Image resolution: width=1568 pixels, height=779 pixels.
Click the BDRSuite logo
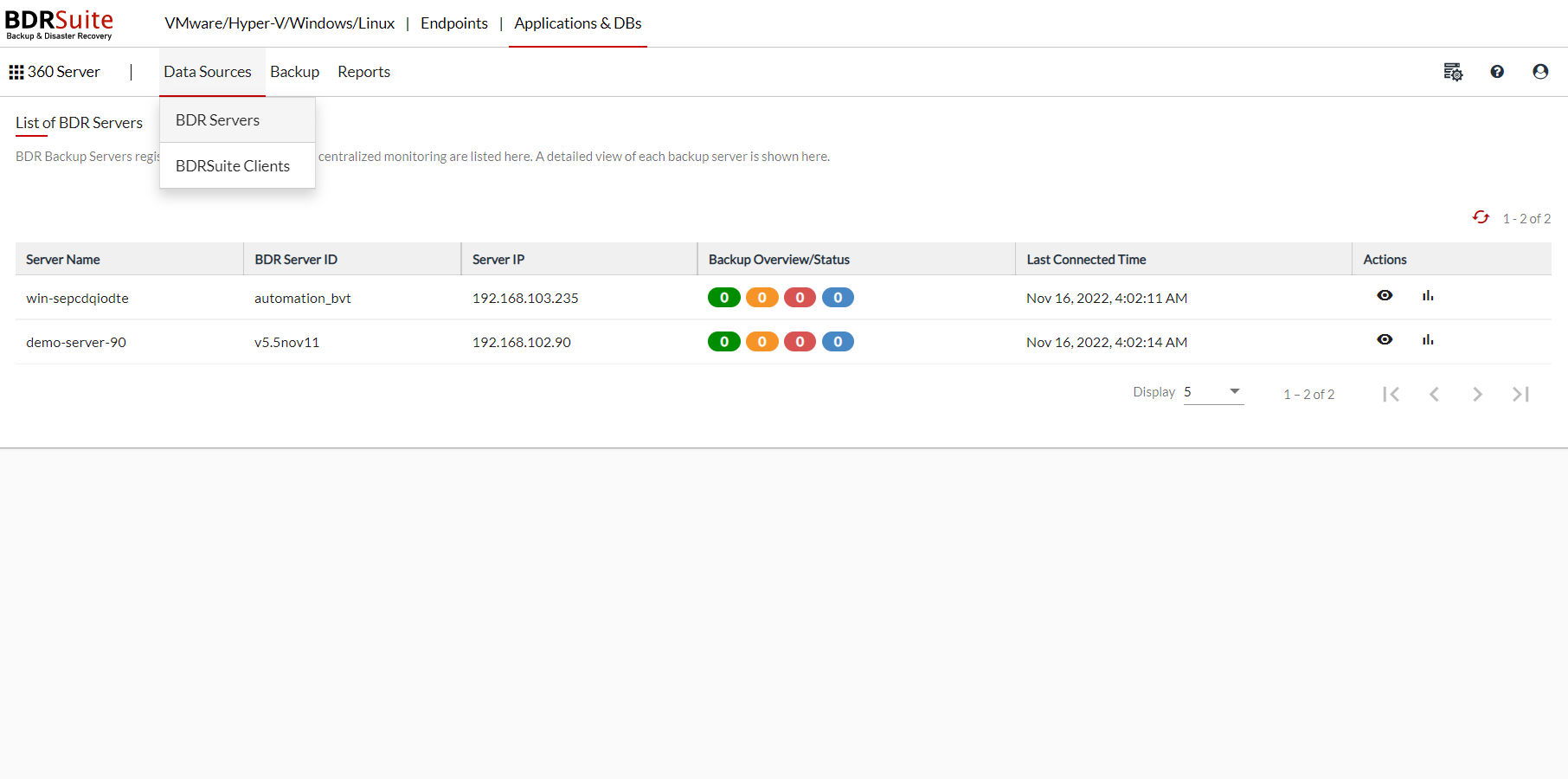[x=59, y=23]
